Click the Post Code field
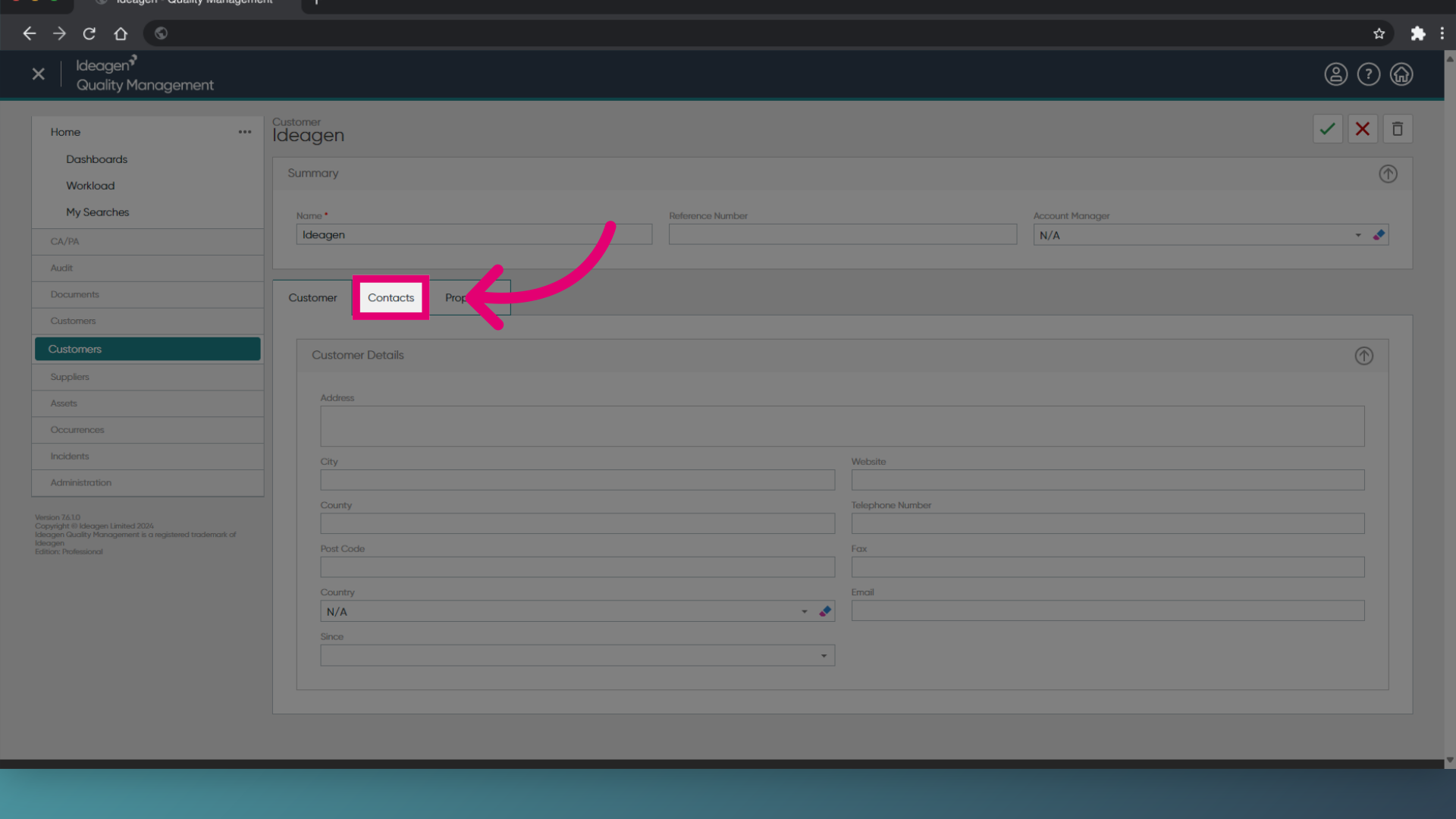This screenshot has width=1456, height=819. pyautogui.click(x=577, y=567)
